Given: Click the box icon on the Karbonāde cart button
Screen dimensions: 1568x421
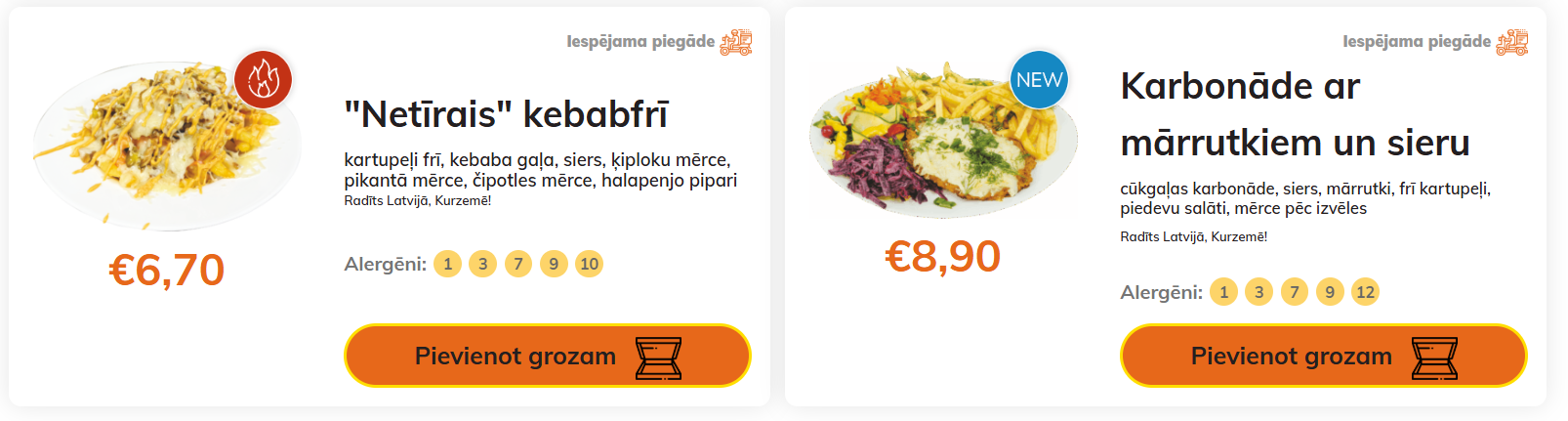Looking at the screenshot, I should [x=1435, y=358].
